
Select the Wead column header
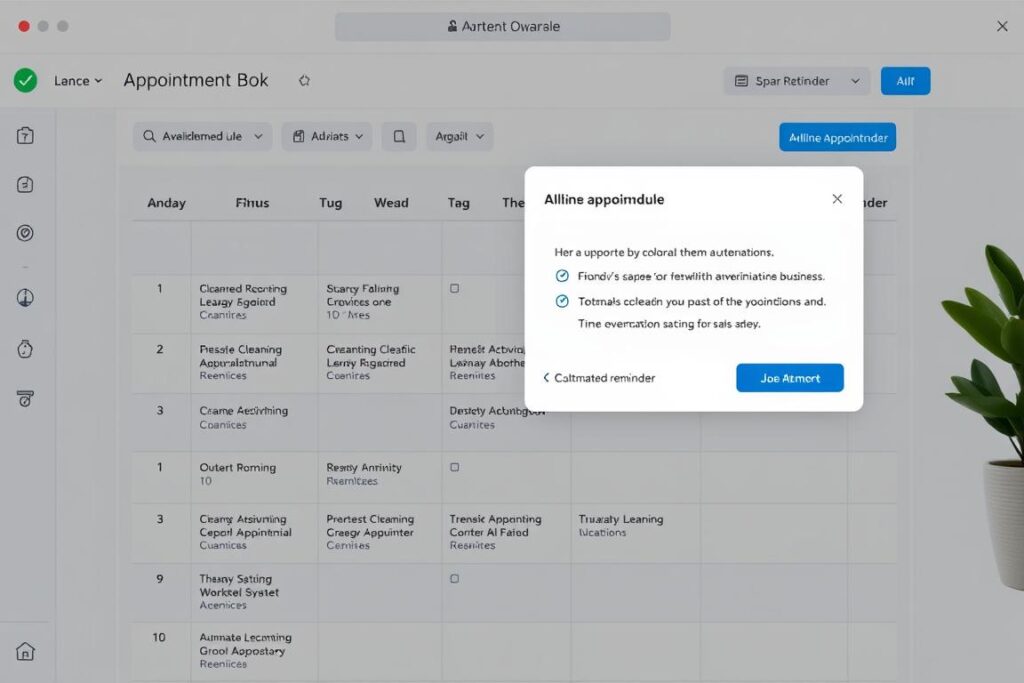pyautogui.click(x=391, y=202)
